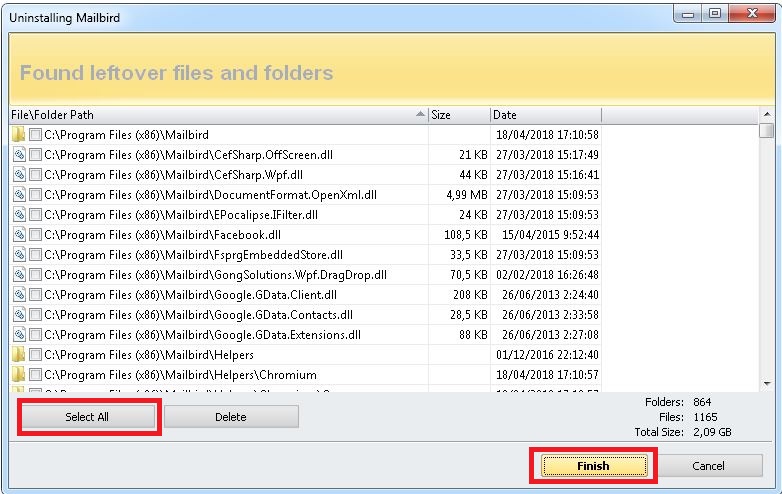
Task: Click date 15/04/2015 9:52:44
Action: coord(550,234)
